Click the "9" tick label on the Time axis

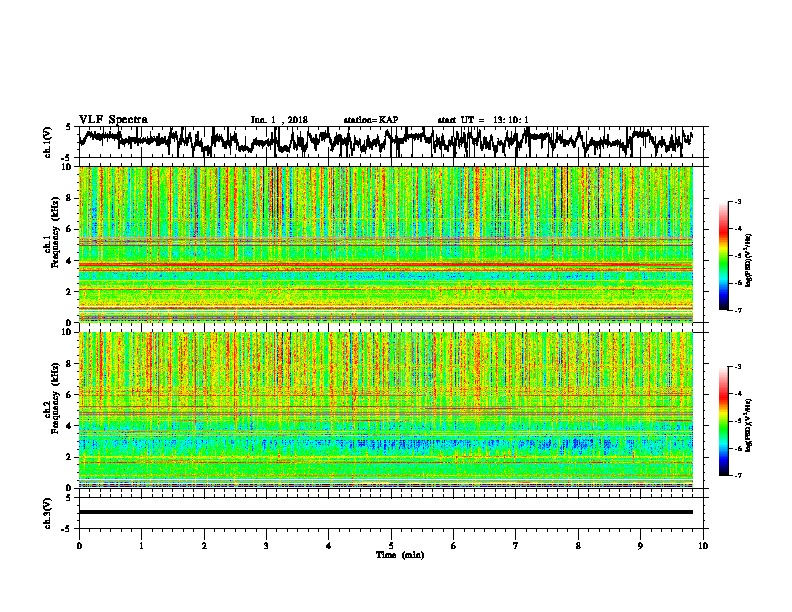(640, 546)
